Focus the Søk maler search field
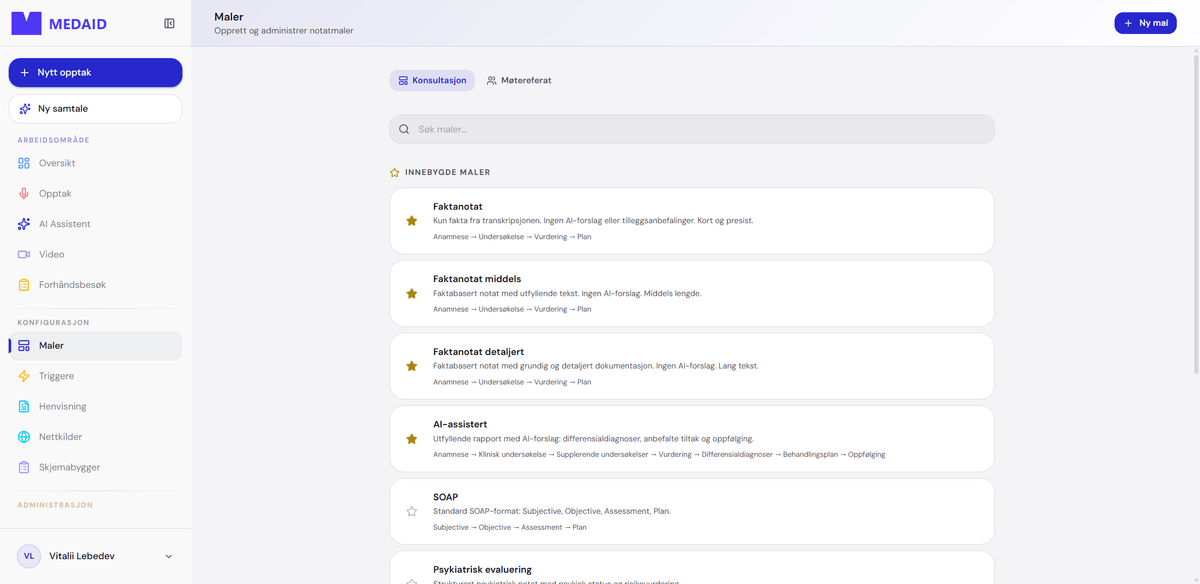1200x584 pixels. pos(692,129)
